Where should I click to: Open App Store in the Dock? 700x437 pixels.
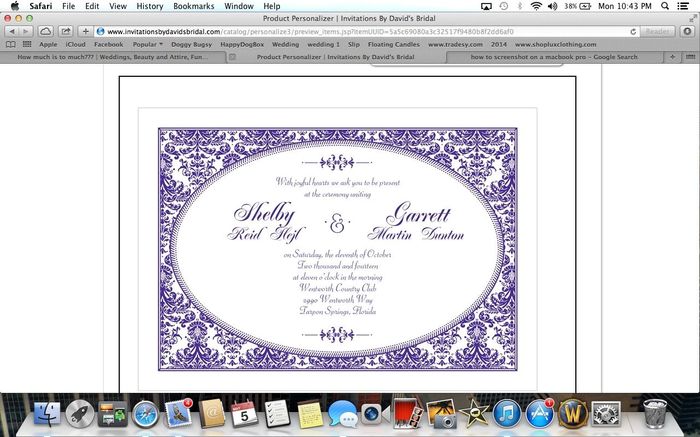[539, 413]
